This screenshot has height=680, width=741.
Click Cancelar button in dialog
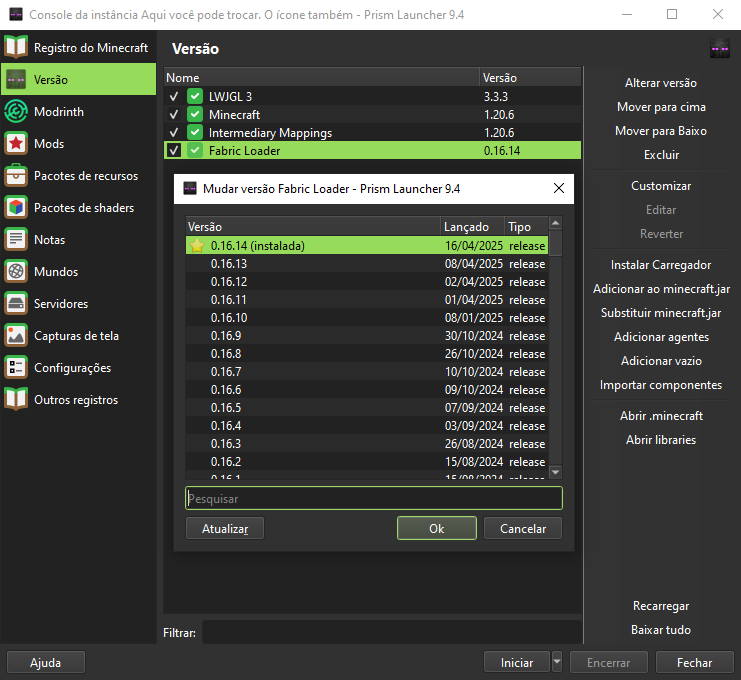click(523, 528)
